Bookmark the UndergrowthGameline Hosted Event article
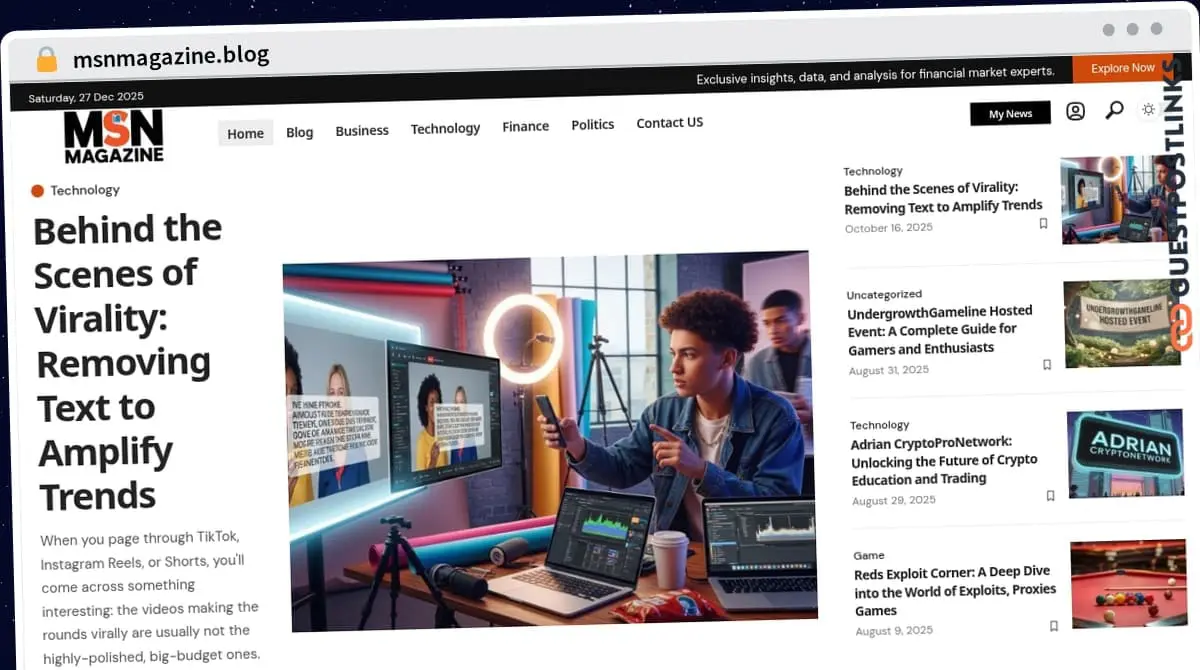 tap(1047, 365)
